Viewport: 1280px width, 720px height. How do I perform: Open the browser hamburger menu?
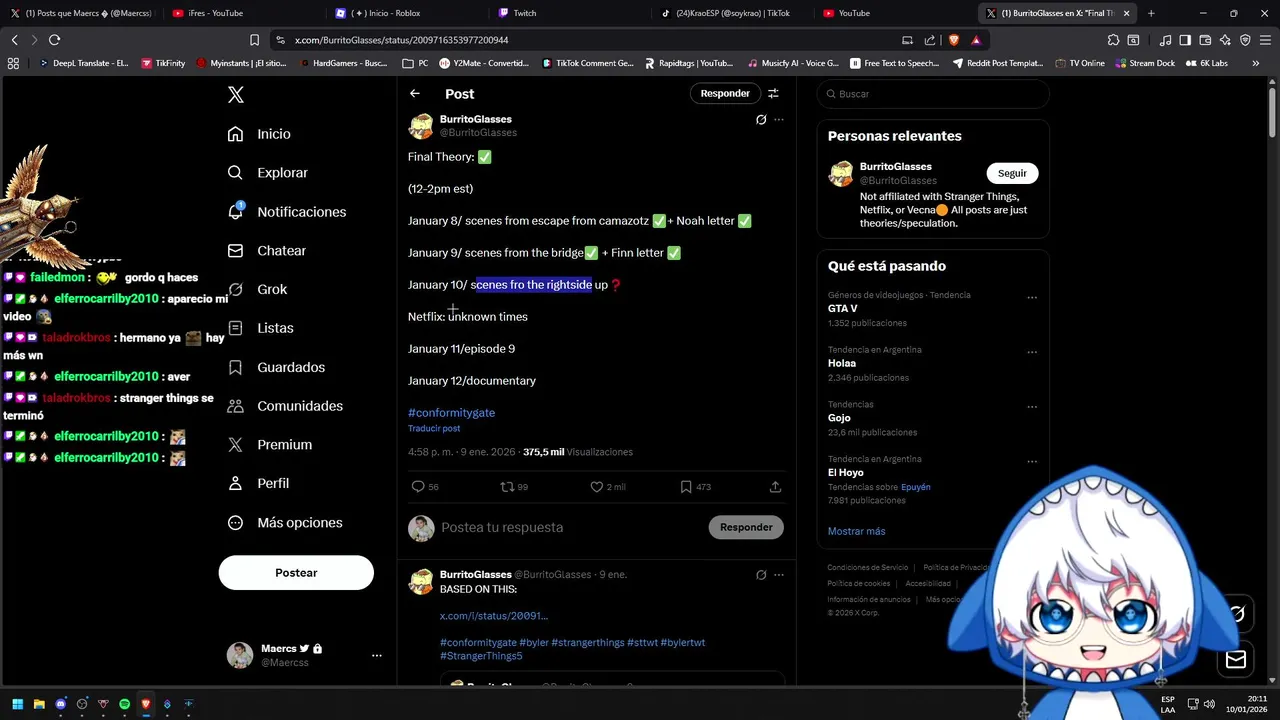pos(1265,40)
